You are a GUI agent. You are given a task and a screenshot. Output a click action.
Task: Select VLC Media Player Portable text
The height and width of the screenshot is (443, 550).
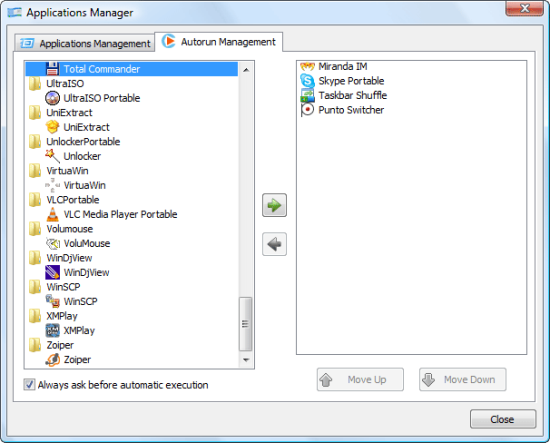click(120, 214)
